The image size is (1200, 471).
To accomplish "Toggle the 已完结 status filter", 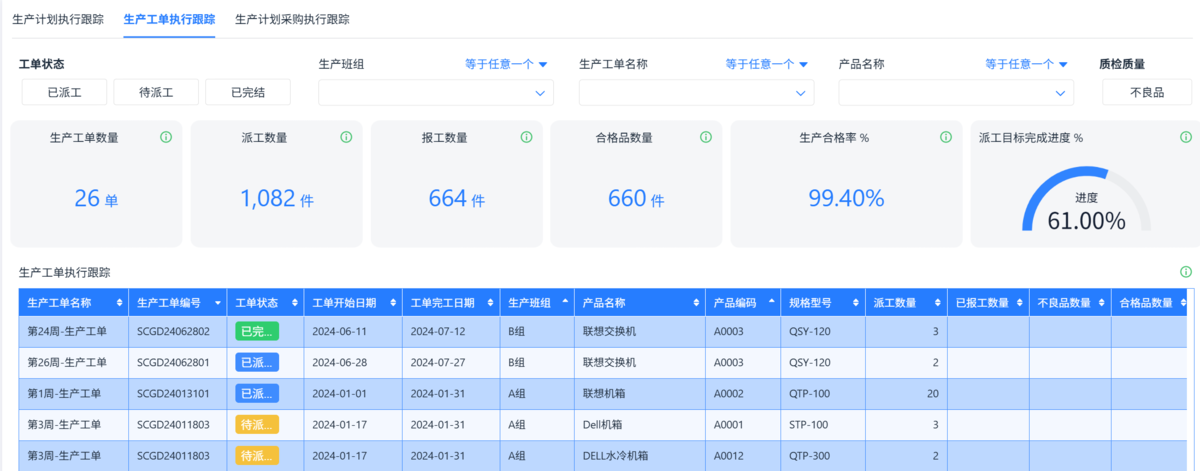I will 247,92.
